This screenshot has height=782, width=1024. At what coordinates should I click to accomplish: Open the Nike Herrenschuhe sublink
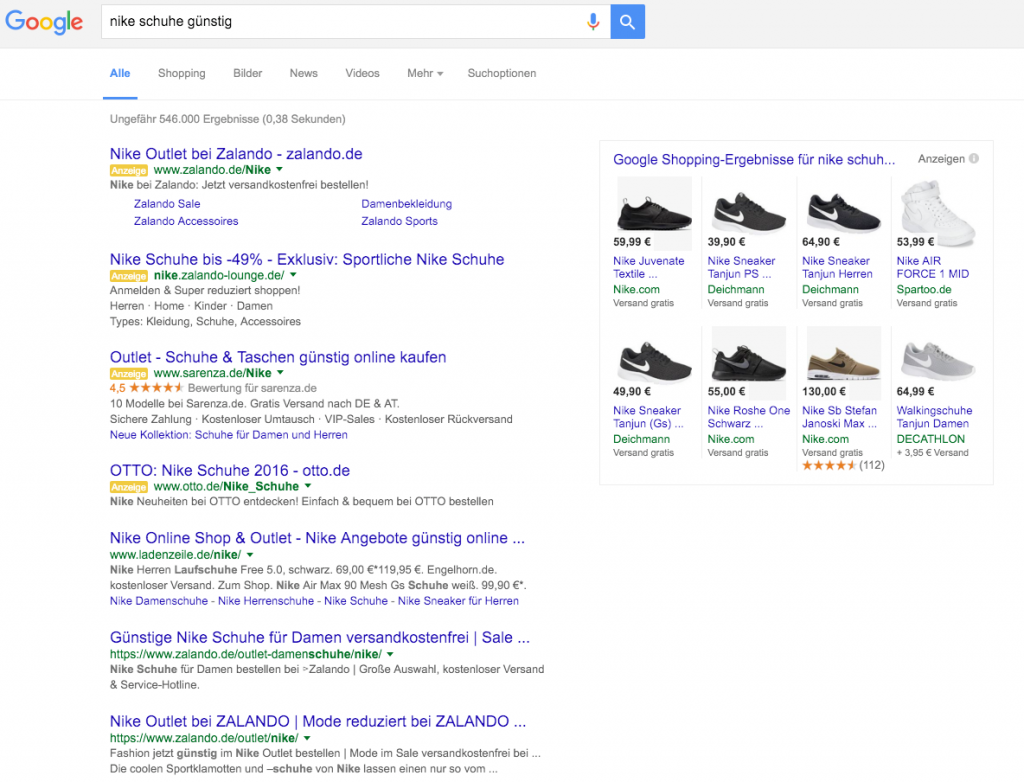point(266,601)
